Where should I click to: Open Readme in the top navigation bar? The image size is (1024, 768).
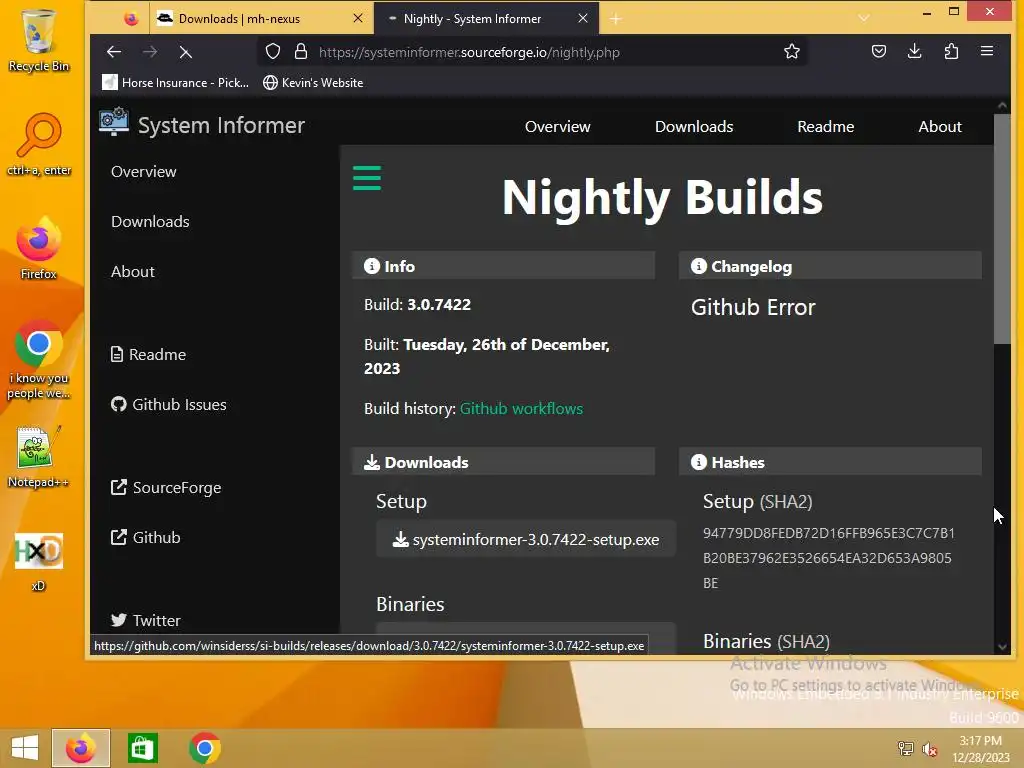pyautogui.click(x=825, y=127)
